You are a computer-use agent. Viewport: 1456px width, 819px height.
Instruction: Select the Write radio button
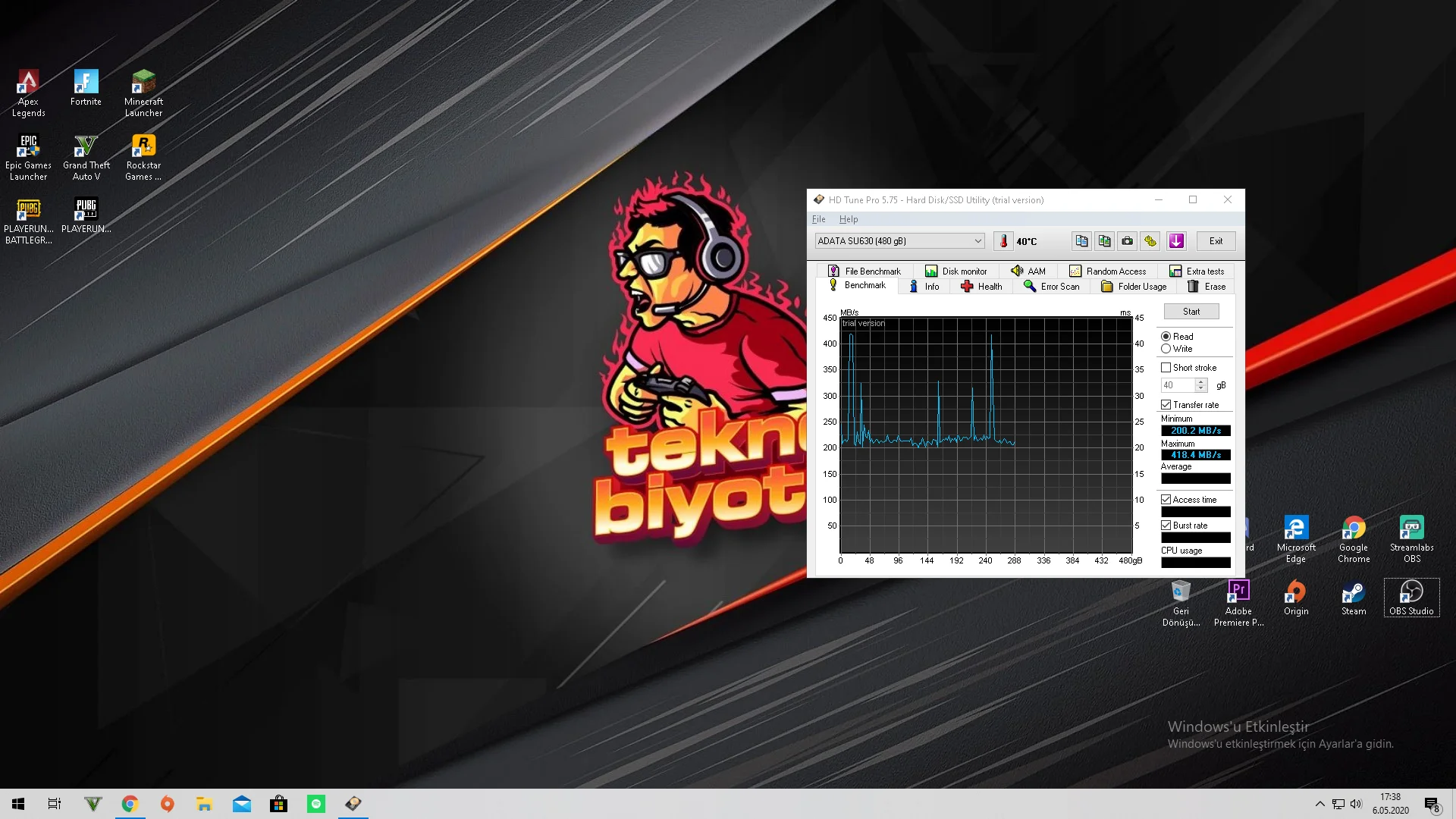click(x=1166, y=349)
